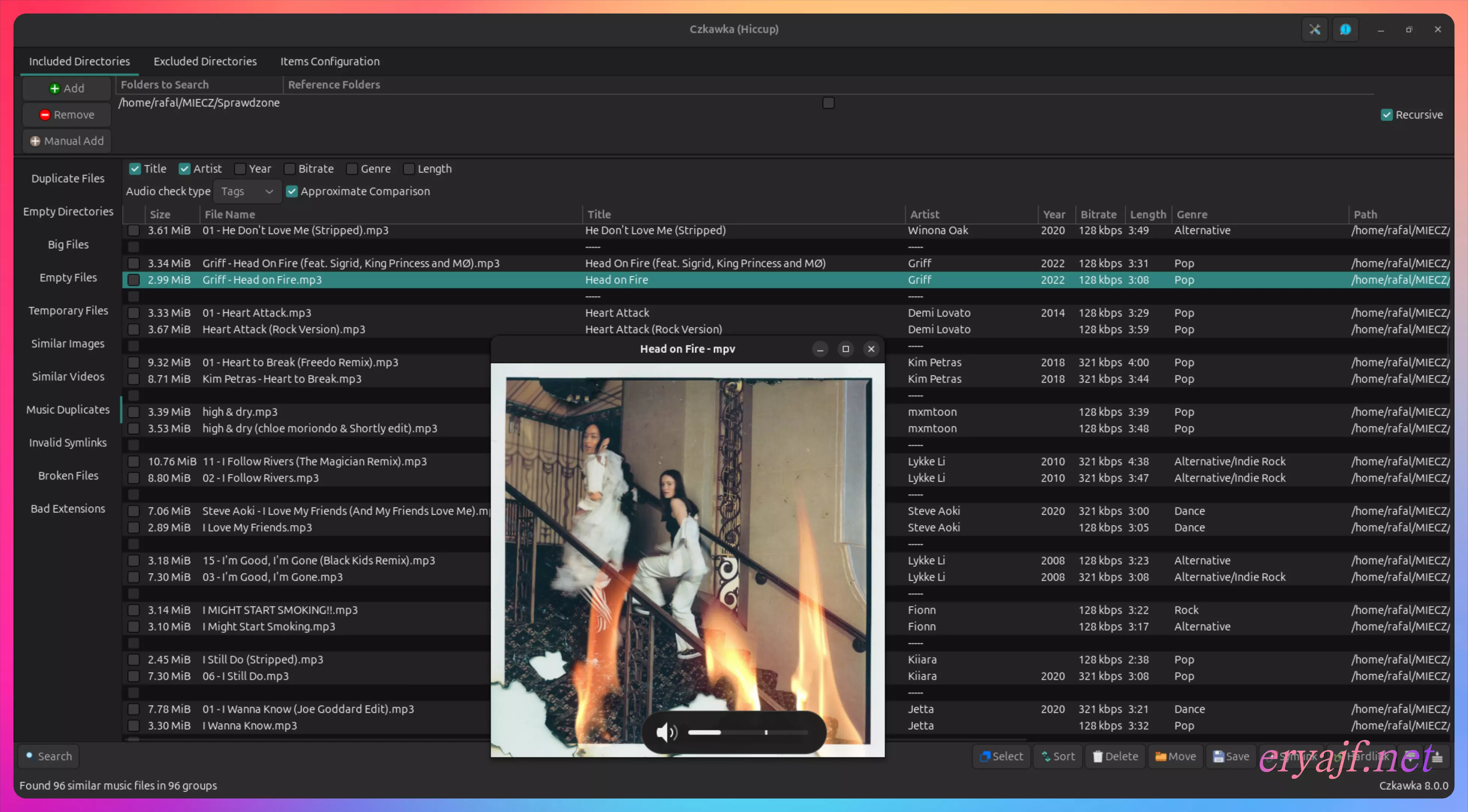Image resolution: width=1468 pixels, height=812 pixels.
Task: Click the Save floppy button
Action: pyautogui.click(x=1231, y=756)
